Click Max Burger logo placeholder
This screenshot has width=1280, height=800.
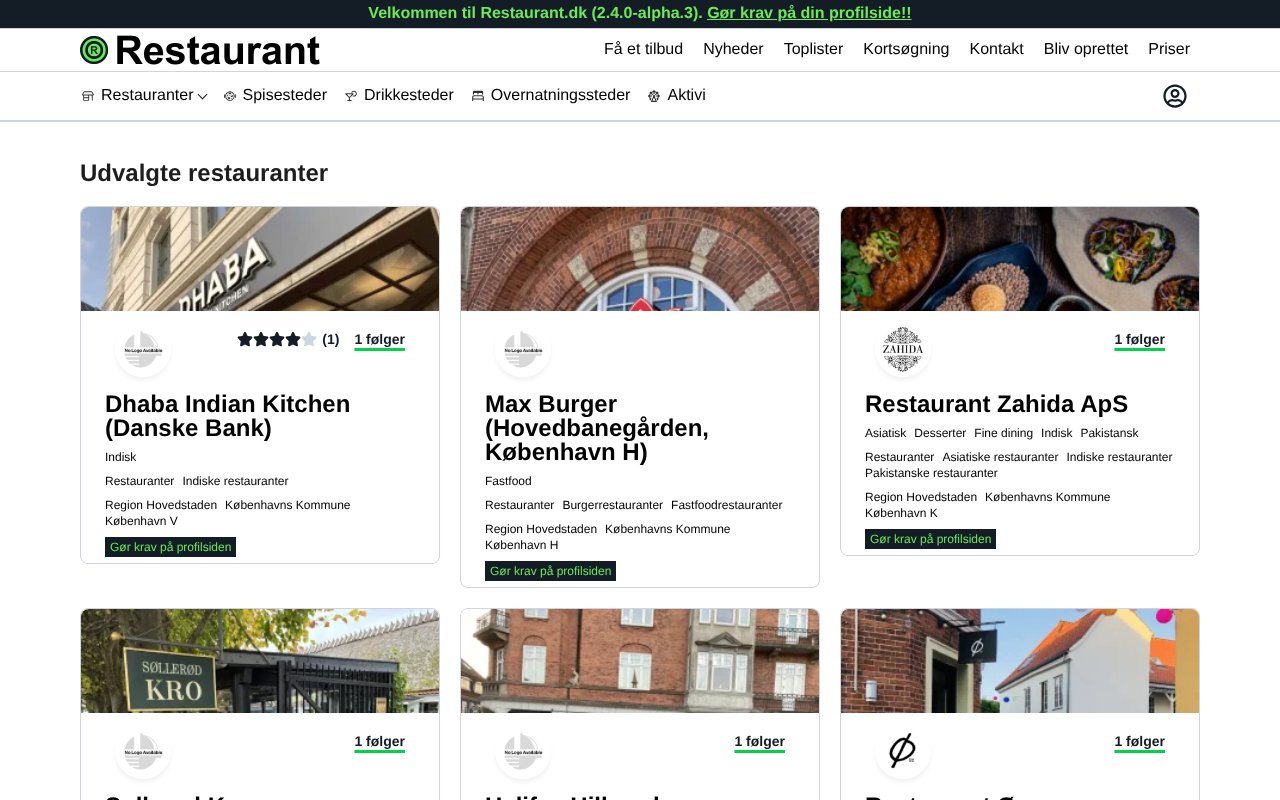click(x=523, y=350)
